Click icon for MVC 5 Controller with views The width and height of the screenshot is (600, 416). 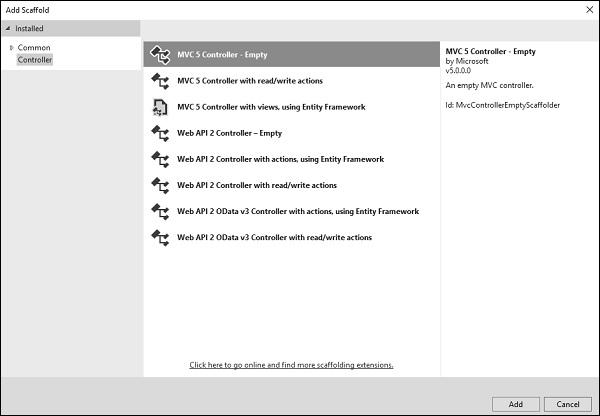coord(159,106)
